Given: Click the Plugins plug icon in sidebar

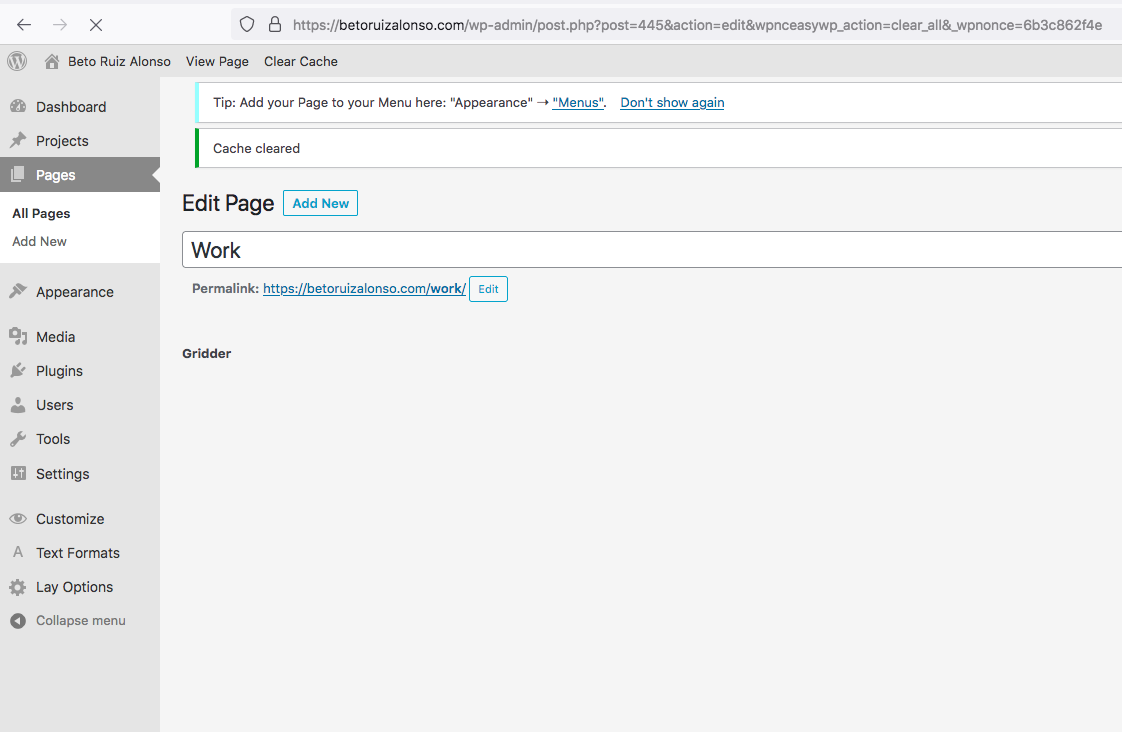Looking at the screenshot, I should tap(18, 371).
